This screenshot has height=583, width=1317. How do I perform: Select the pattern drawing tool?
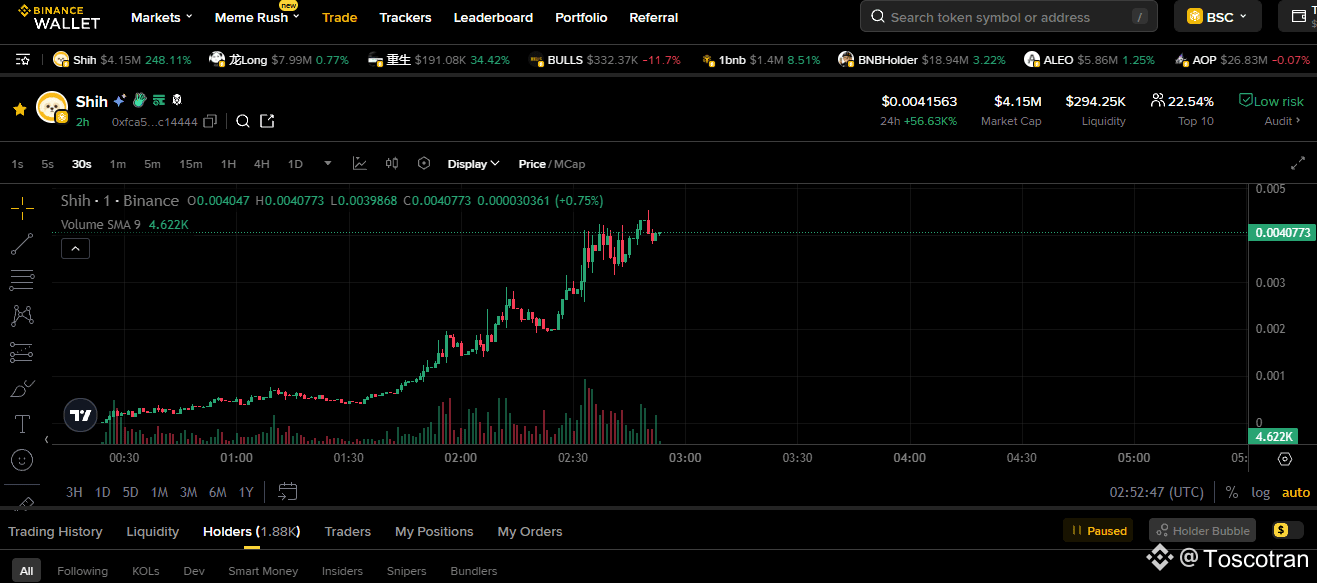[x=22, y=316]
